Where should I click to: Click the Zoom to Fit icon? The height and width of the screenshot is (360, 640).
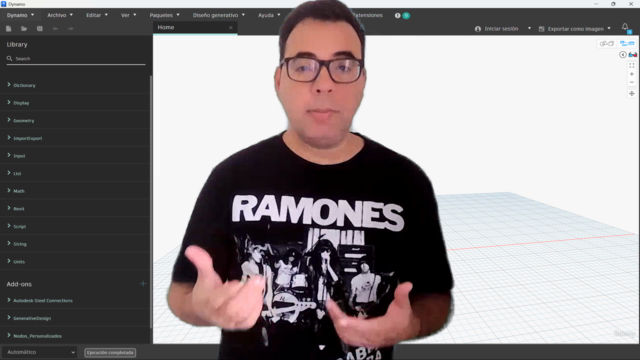tap(632, 65)
